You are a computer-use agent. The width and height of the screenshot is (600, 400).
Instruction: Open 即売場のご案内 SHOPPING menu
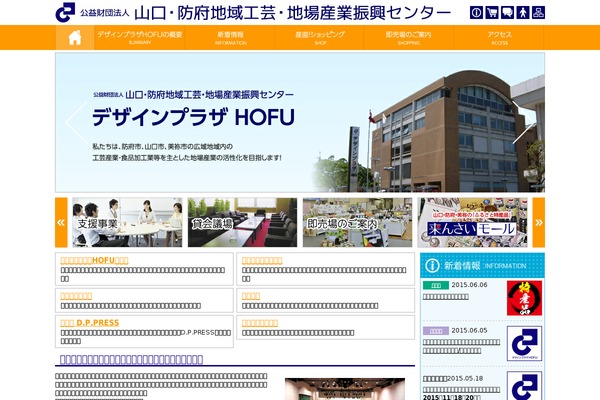[x=408, y=38]
